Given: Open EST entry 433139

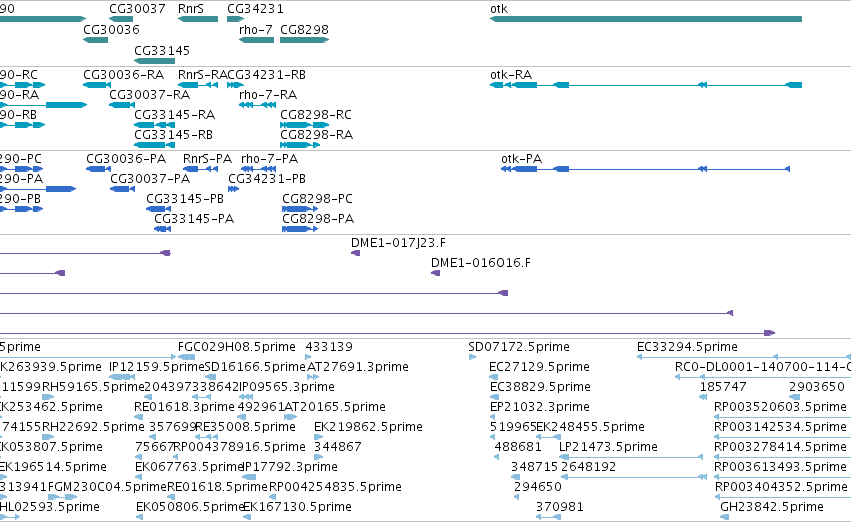Looking at the screenshot, I should 329,347.
